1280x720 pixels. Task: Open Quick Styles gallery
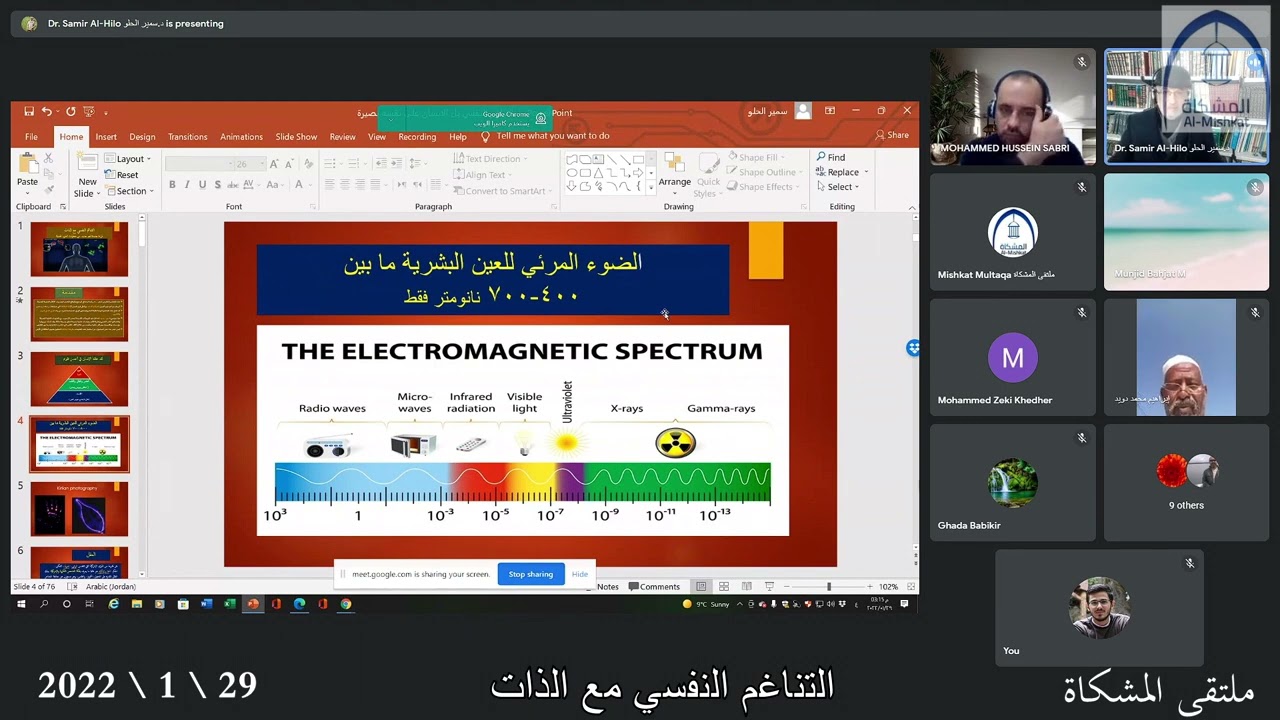[x=708, y=174]
